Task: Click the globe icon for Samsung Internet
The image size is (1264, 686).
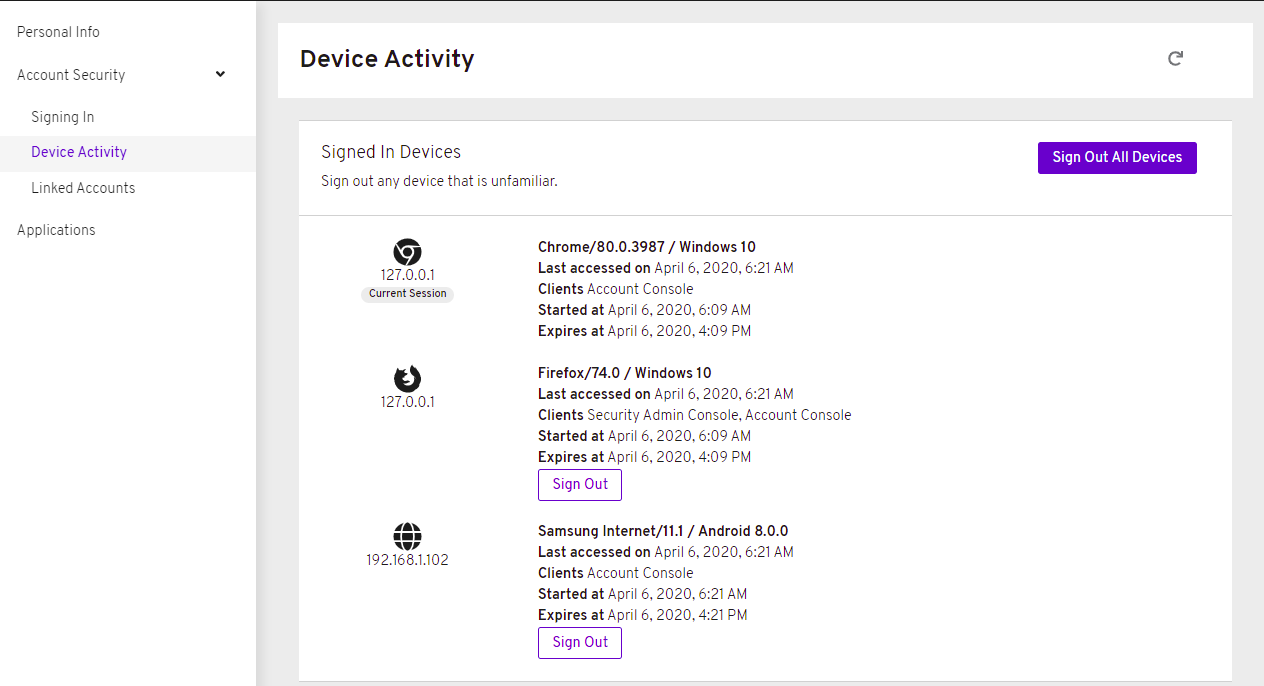Action: pos(407,537)
